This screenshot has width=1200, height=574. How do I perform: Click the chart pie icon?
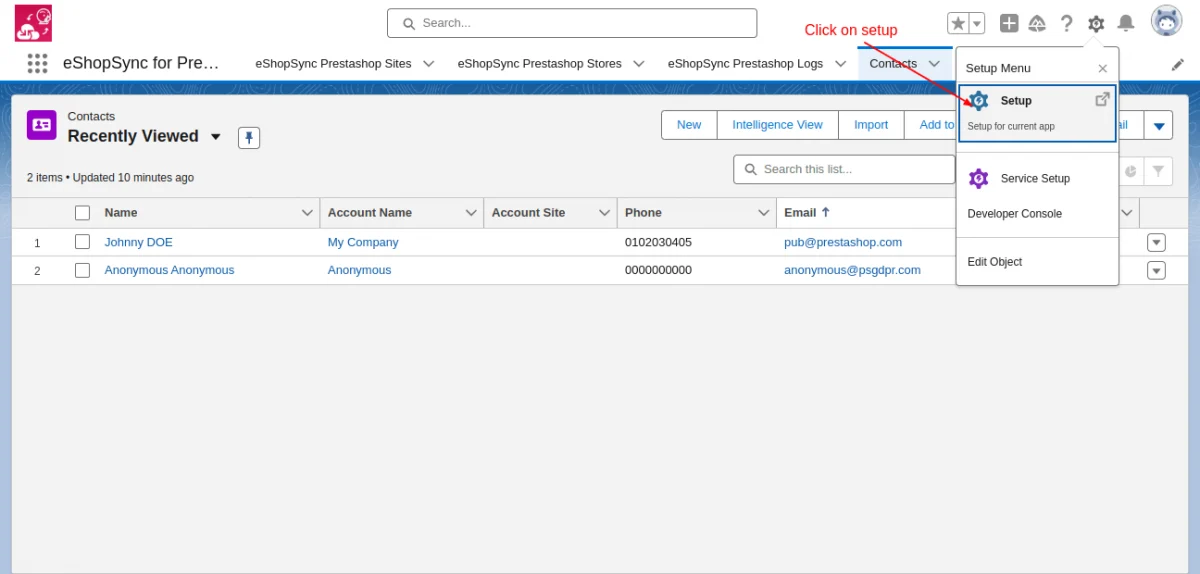(x=1130, y=171)
